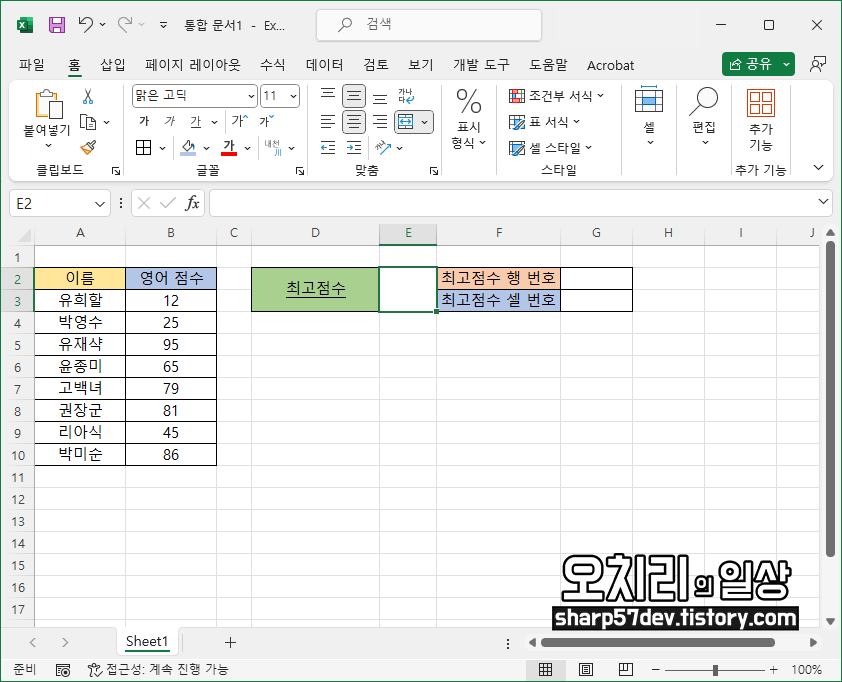Add a new sheet with plus
Image resolution: width=842 pixels, height=682 pixels.
(x=230, y=642)
